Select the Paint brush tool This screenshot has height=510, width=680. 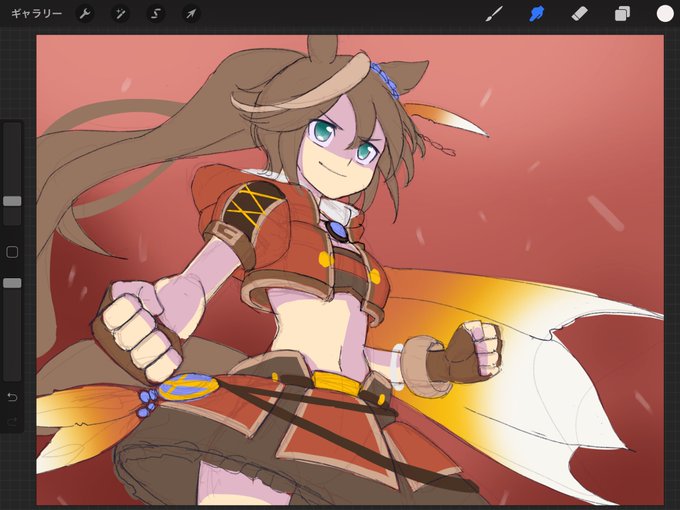click(494, 14)
